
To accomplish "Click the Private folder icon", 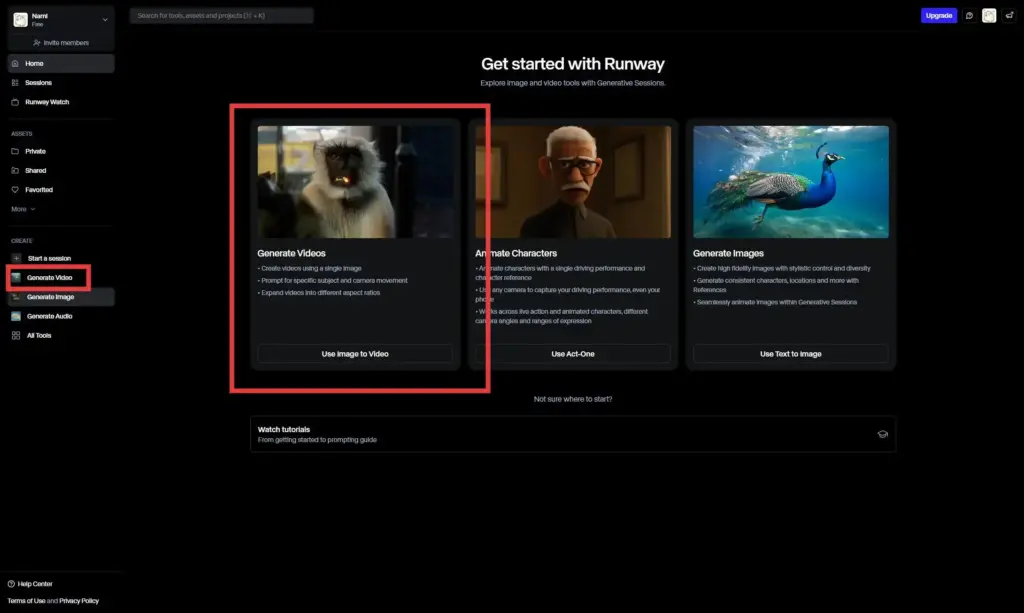I will pyautogui.click(x=15, y=151).
